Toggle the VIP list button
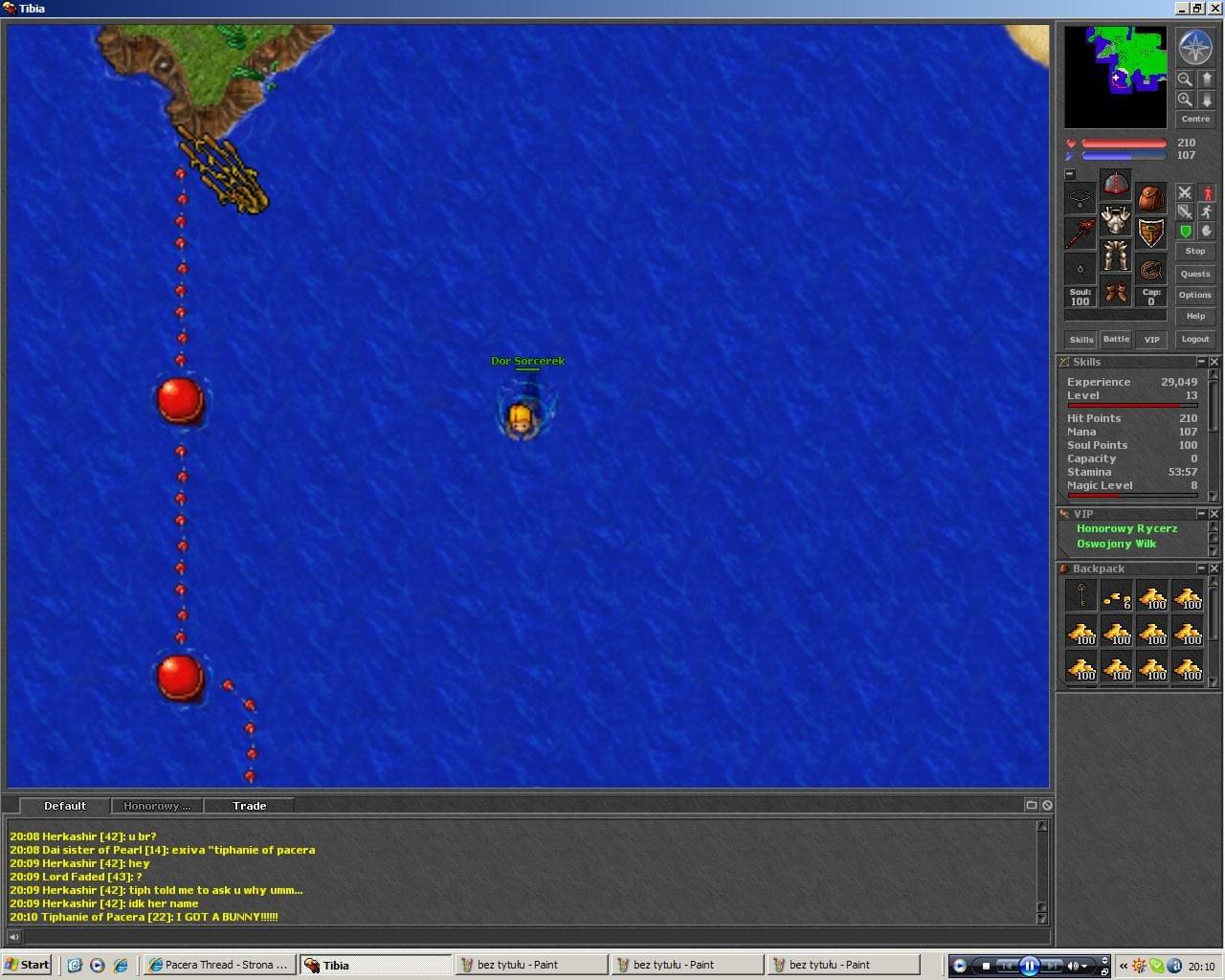This screenshot has width=1225, height=980. [1151, 340]
